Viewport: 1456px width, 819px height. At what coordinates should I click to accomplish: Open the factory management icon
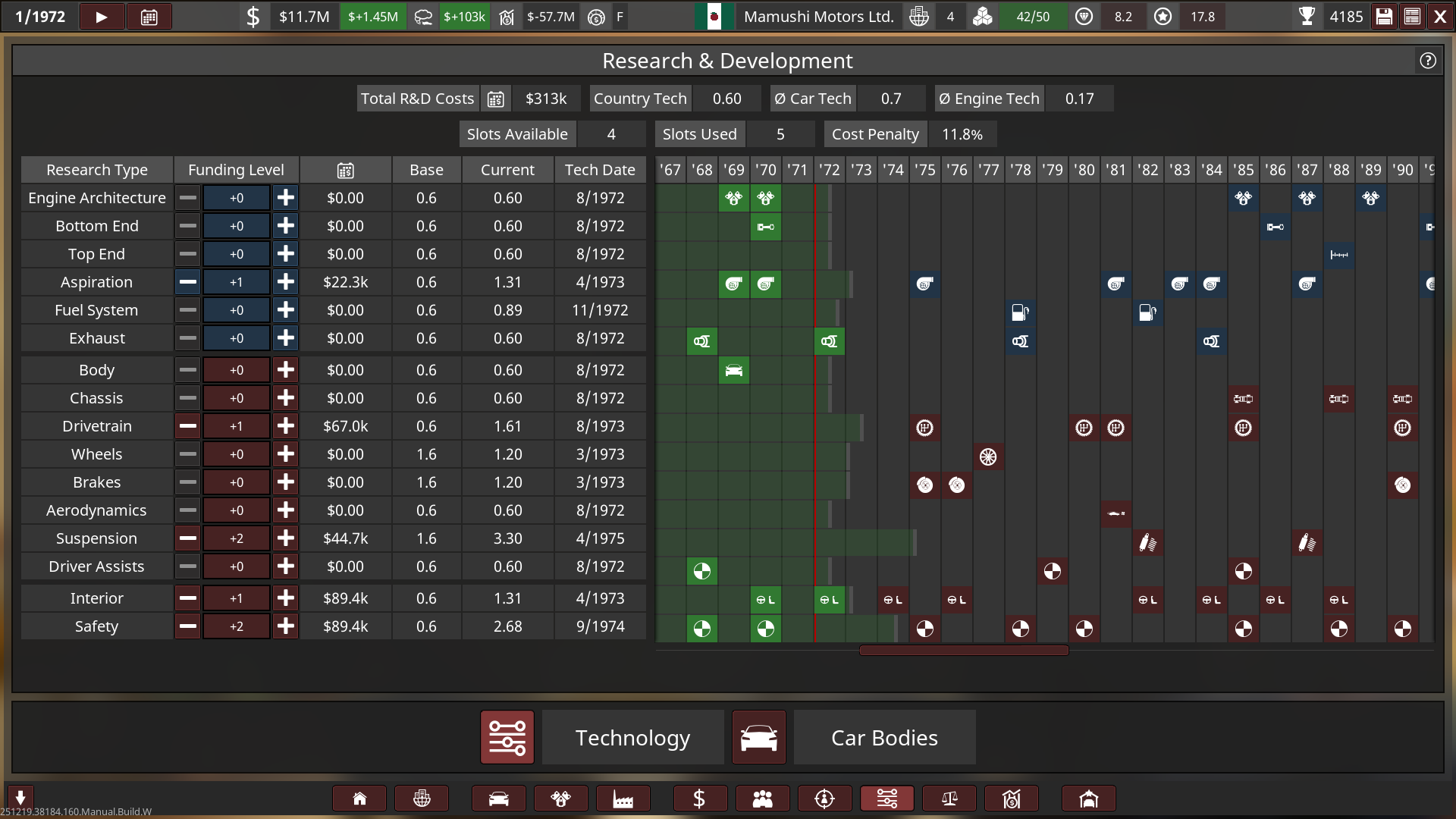(623, 799)
